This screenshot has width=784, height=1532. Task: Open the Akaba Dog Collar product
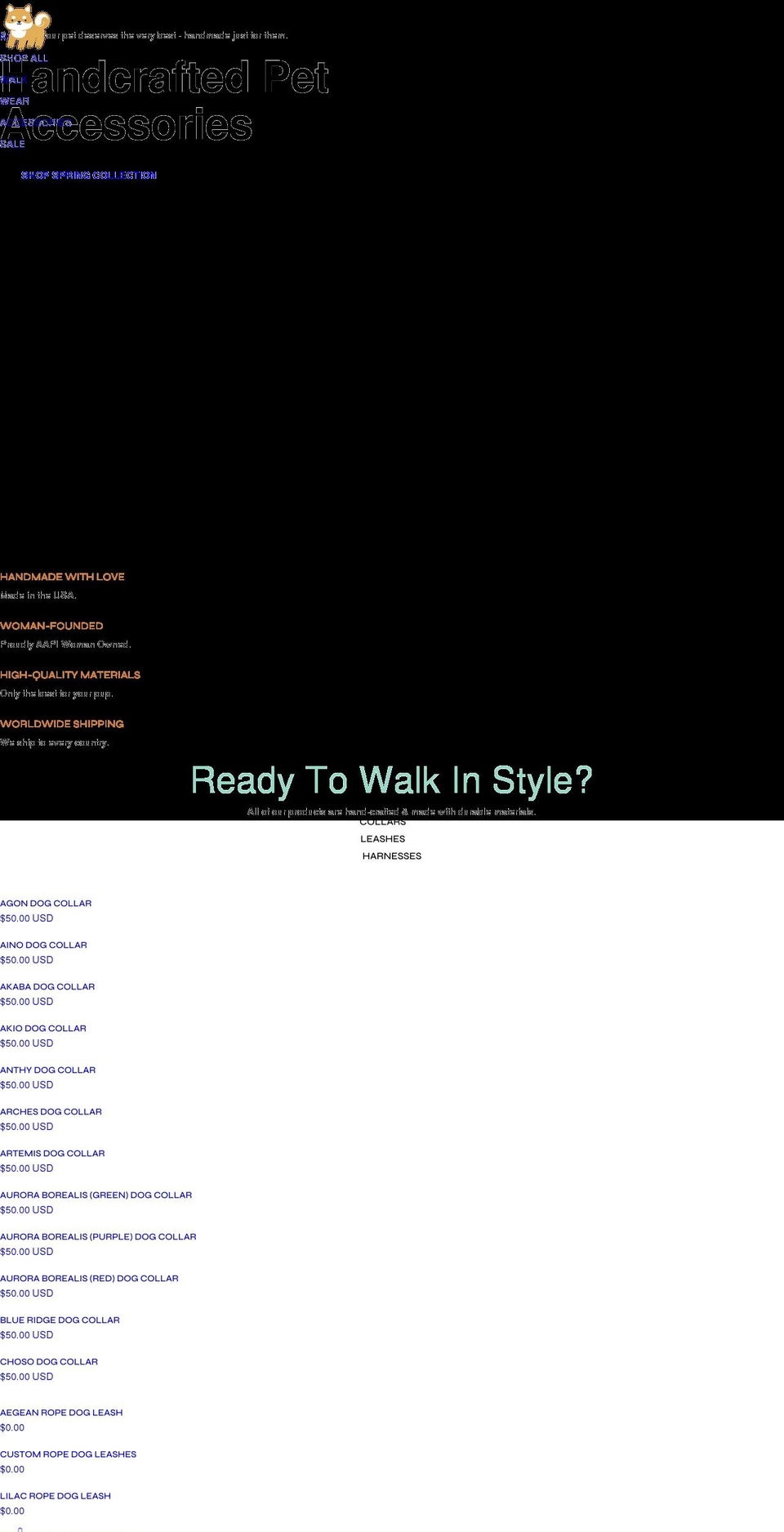click(47, 987)
